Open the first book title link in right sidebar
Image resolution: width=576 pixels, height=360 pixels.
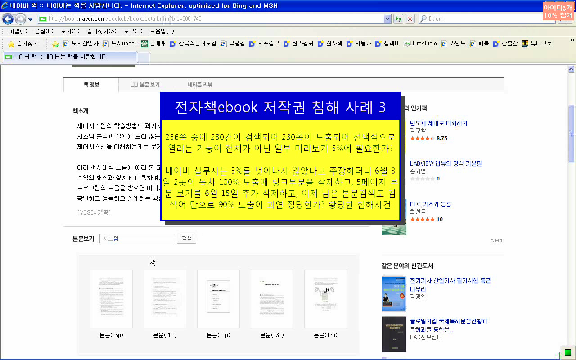438,123
